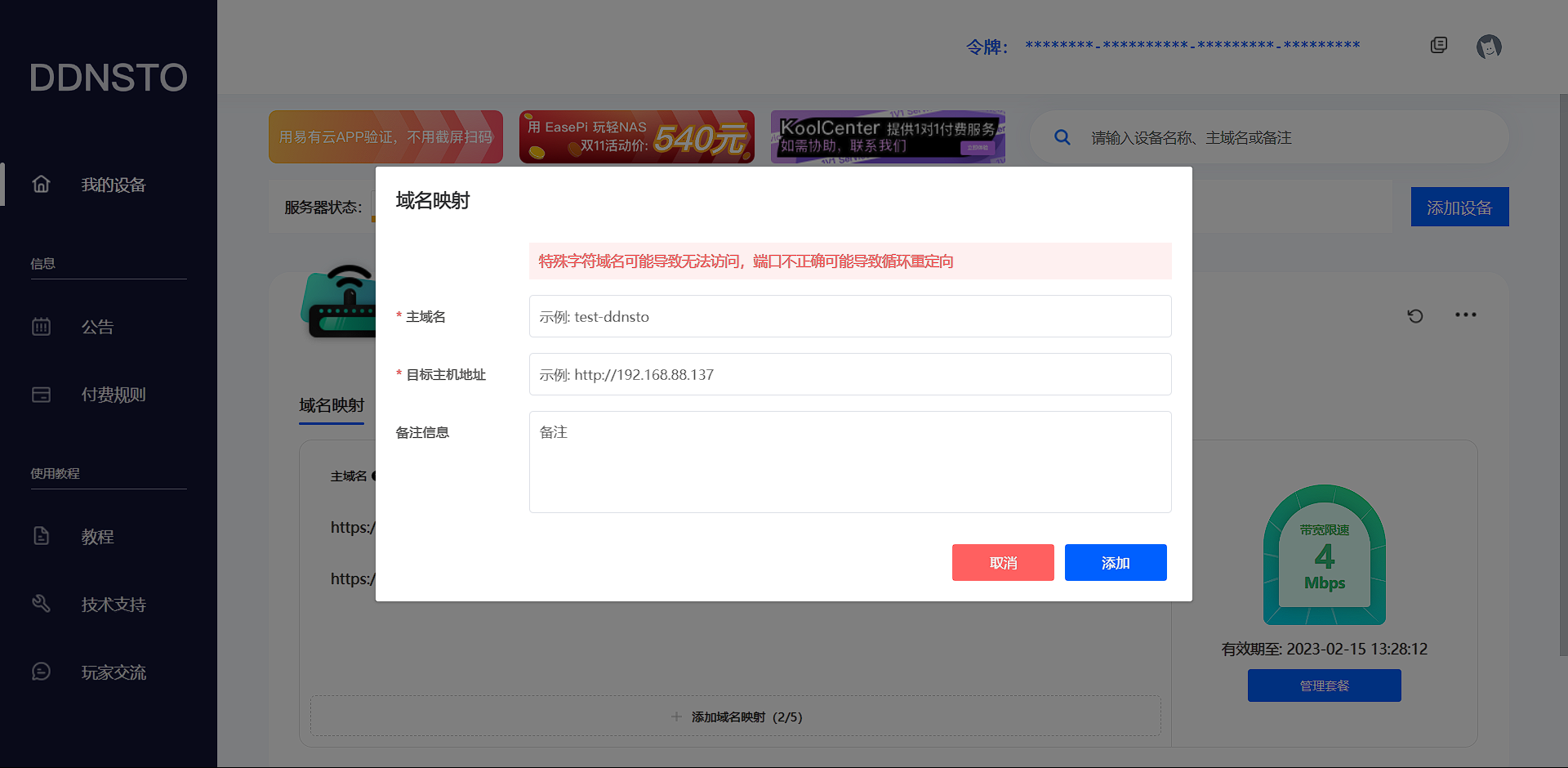Viewport: 1568px width, 768px height.
Task: Open 我的设备 in the sidebar
Action: click(x=113, y=185)
